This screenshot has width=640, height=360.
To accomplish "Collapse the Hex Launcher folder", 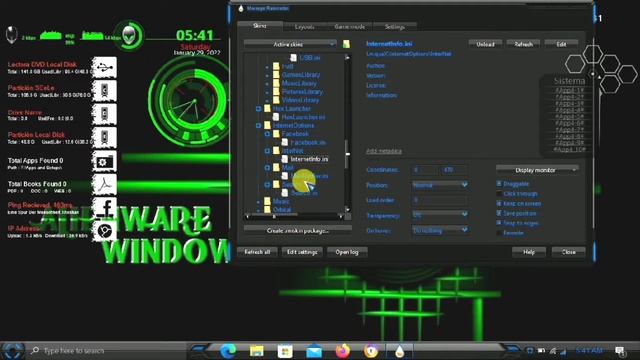I will (258, 109).
